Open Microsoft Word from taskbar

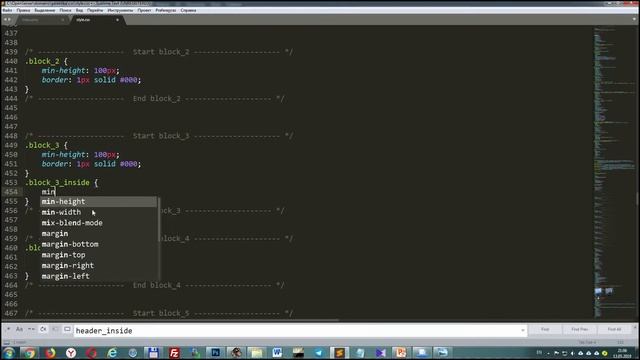point(277,353)
